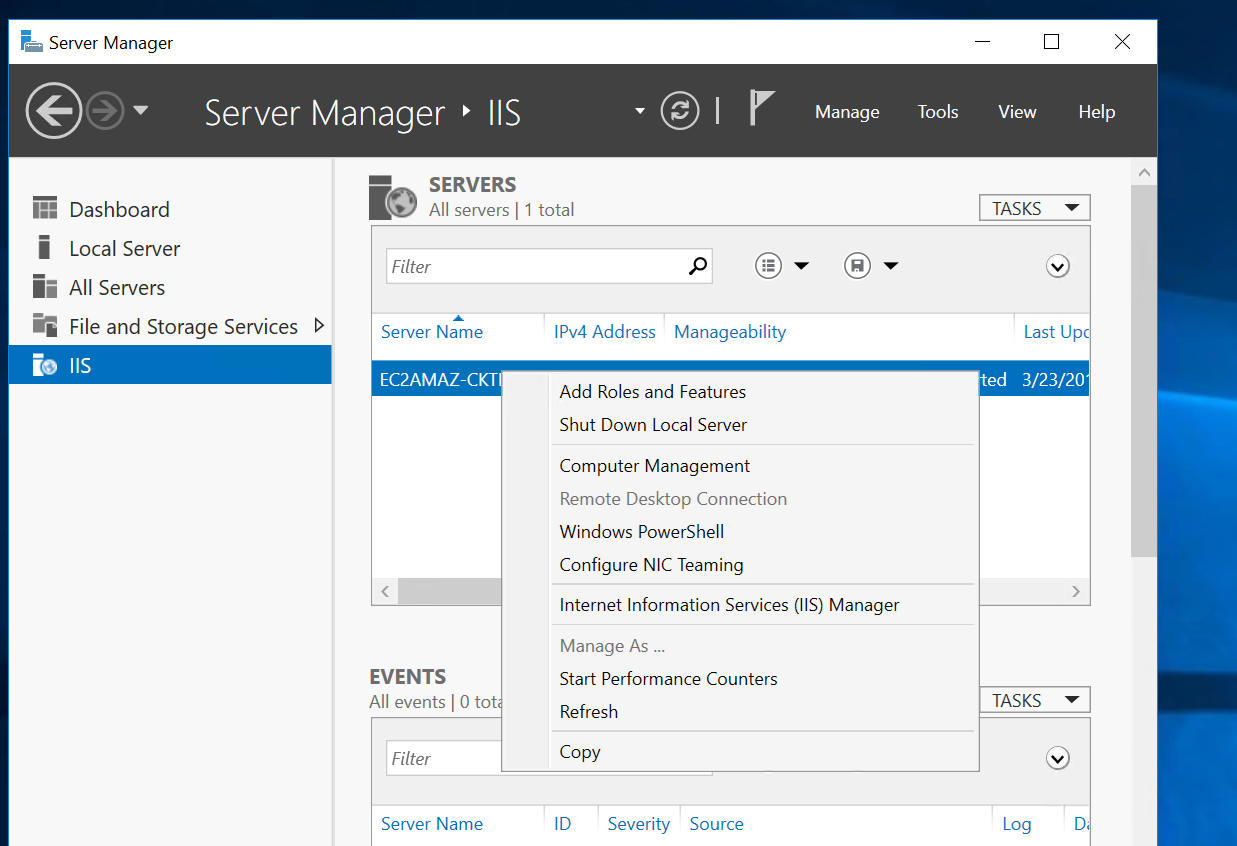This screenshot has height=846, width=1237.
Task: Go back with the back arrow button
Action: point(53,111)
